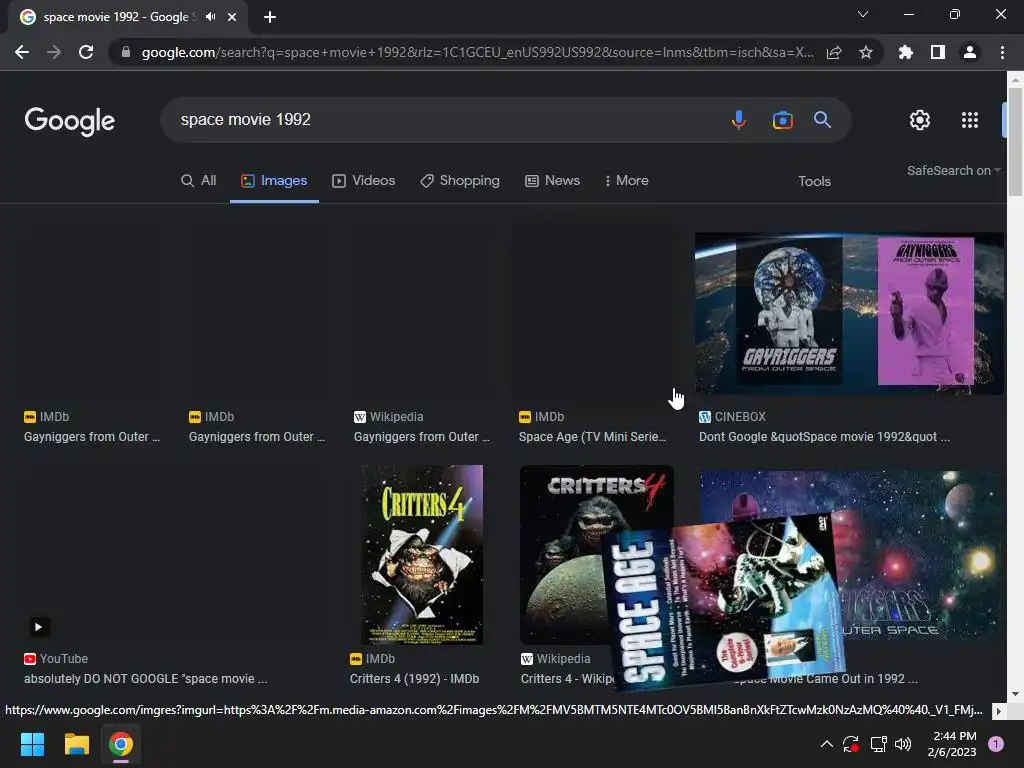
Task: Open Google quick settings gear
Action: pyautogui.click(x=920, y=120)
